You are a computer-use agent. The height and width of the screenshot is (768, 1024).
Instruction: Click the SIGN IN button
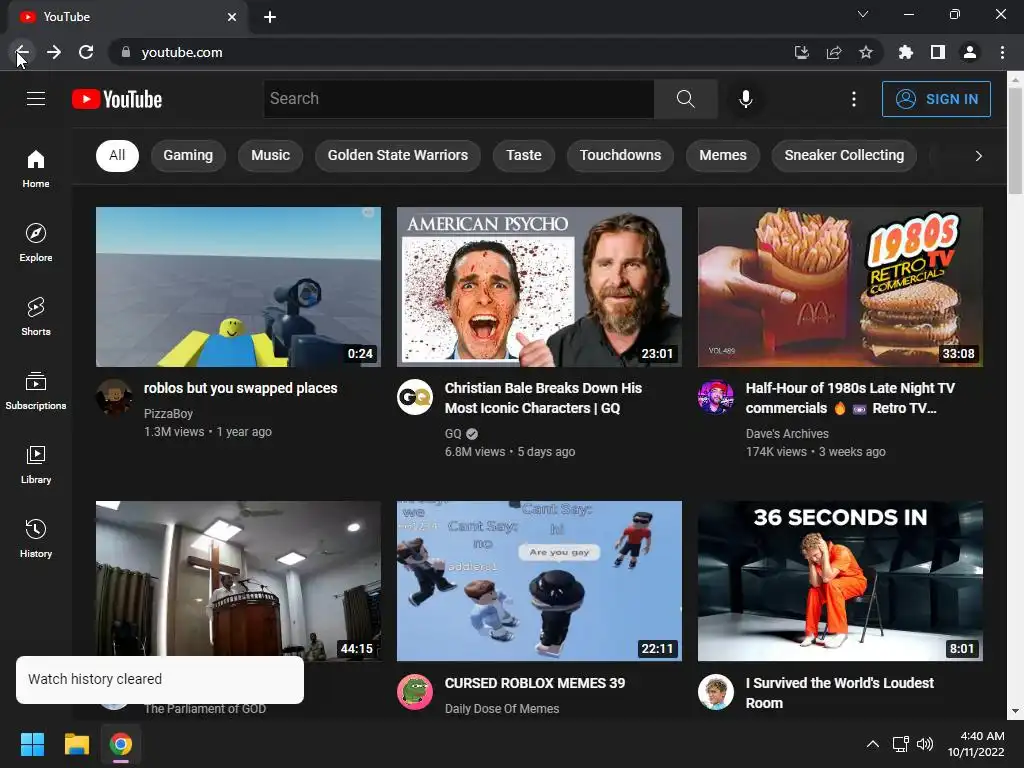(936, 99)
